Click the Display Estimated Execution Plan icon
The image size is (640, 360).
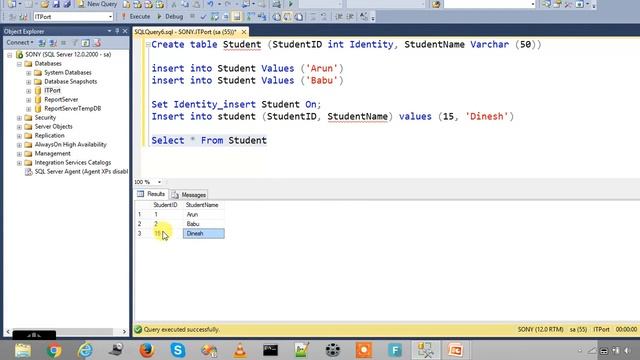coord(214,17)
